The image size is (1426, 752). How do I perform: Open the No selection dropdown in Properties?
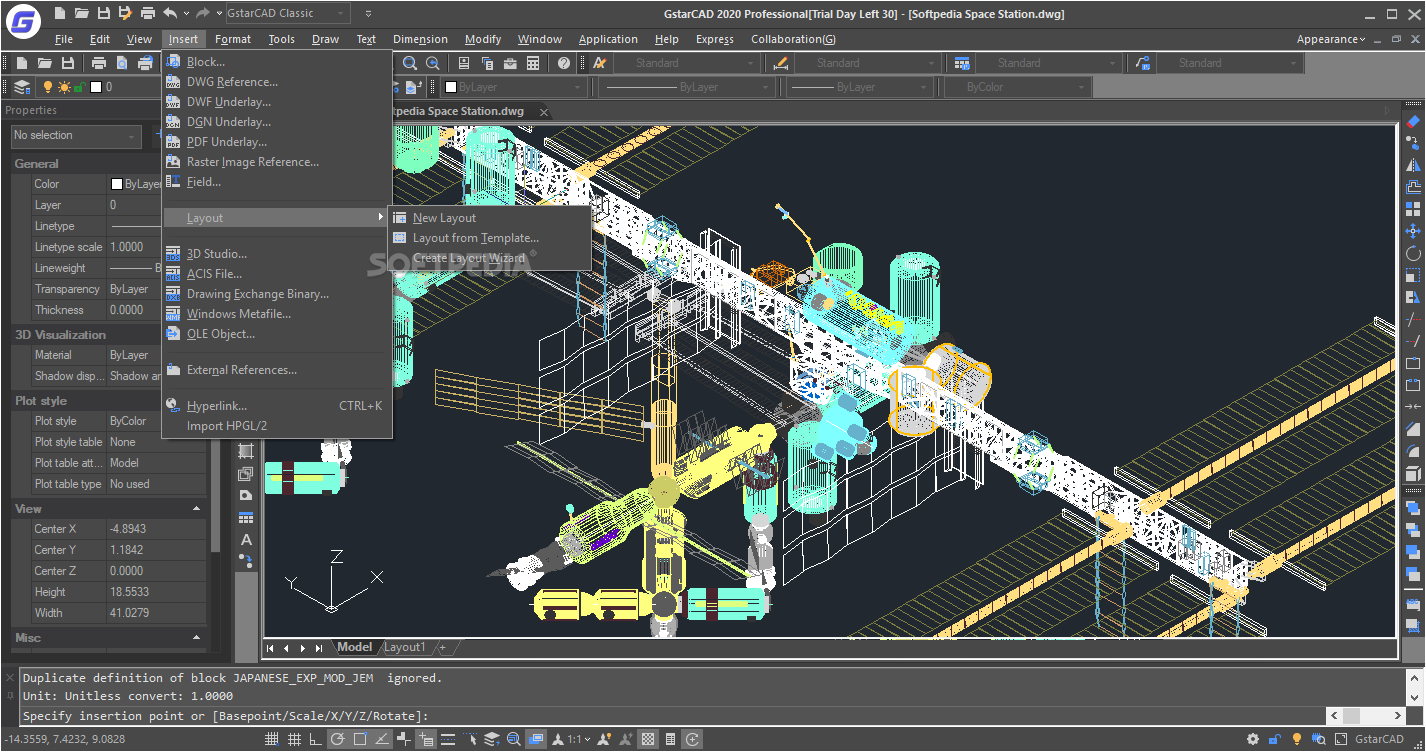75,136
